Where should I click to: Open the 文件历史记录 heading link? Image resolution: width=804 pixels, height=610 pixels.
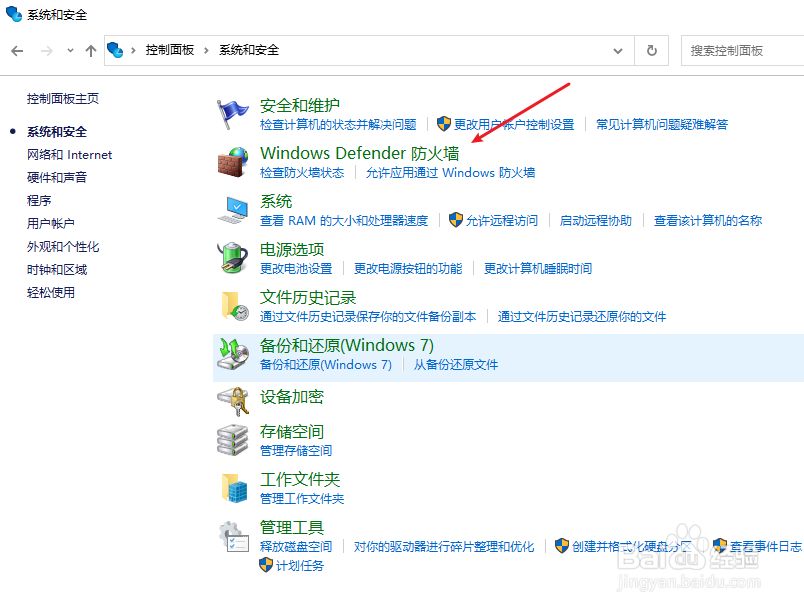tap(308, 298)
